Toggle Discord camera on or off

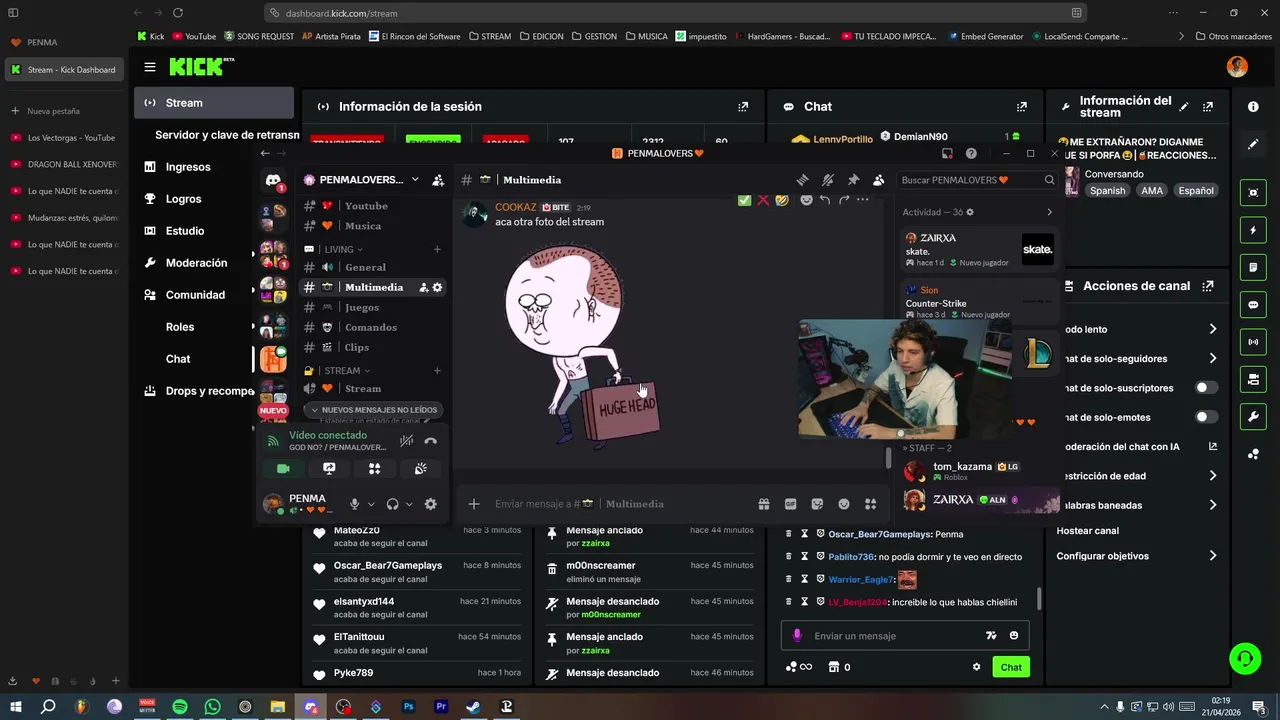click(283, 468)
